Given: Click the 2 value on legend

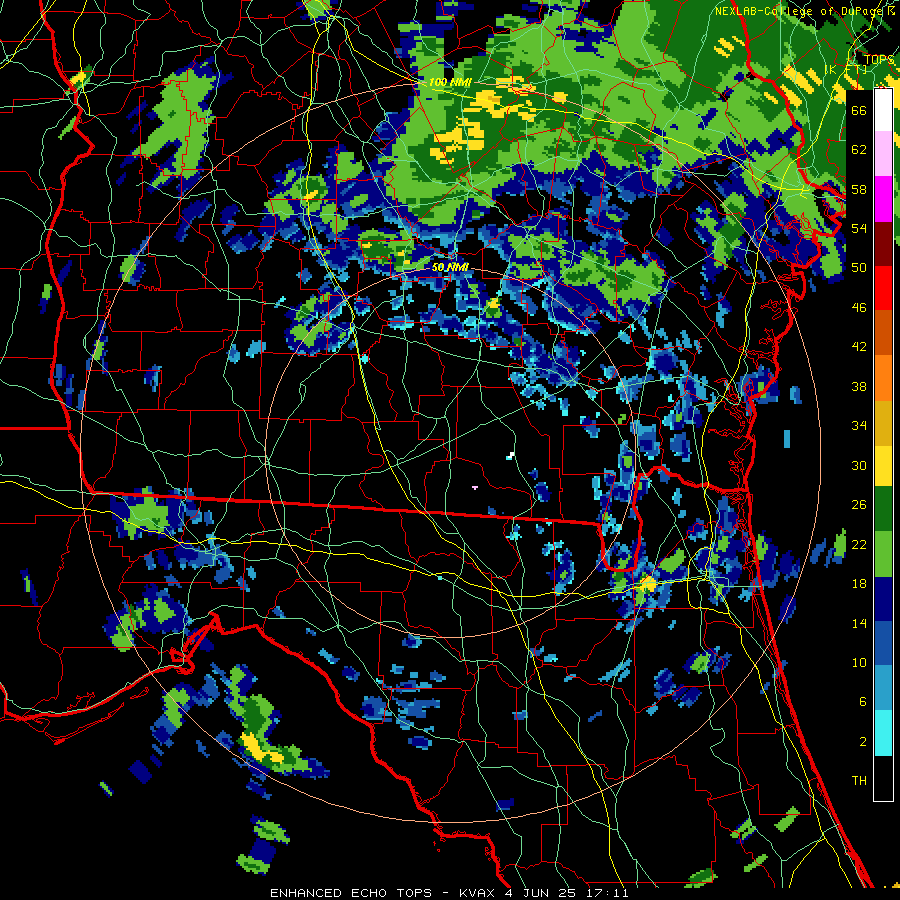Looking at the screenshot, I should click(x=863, y=742).
